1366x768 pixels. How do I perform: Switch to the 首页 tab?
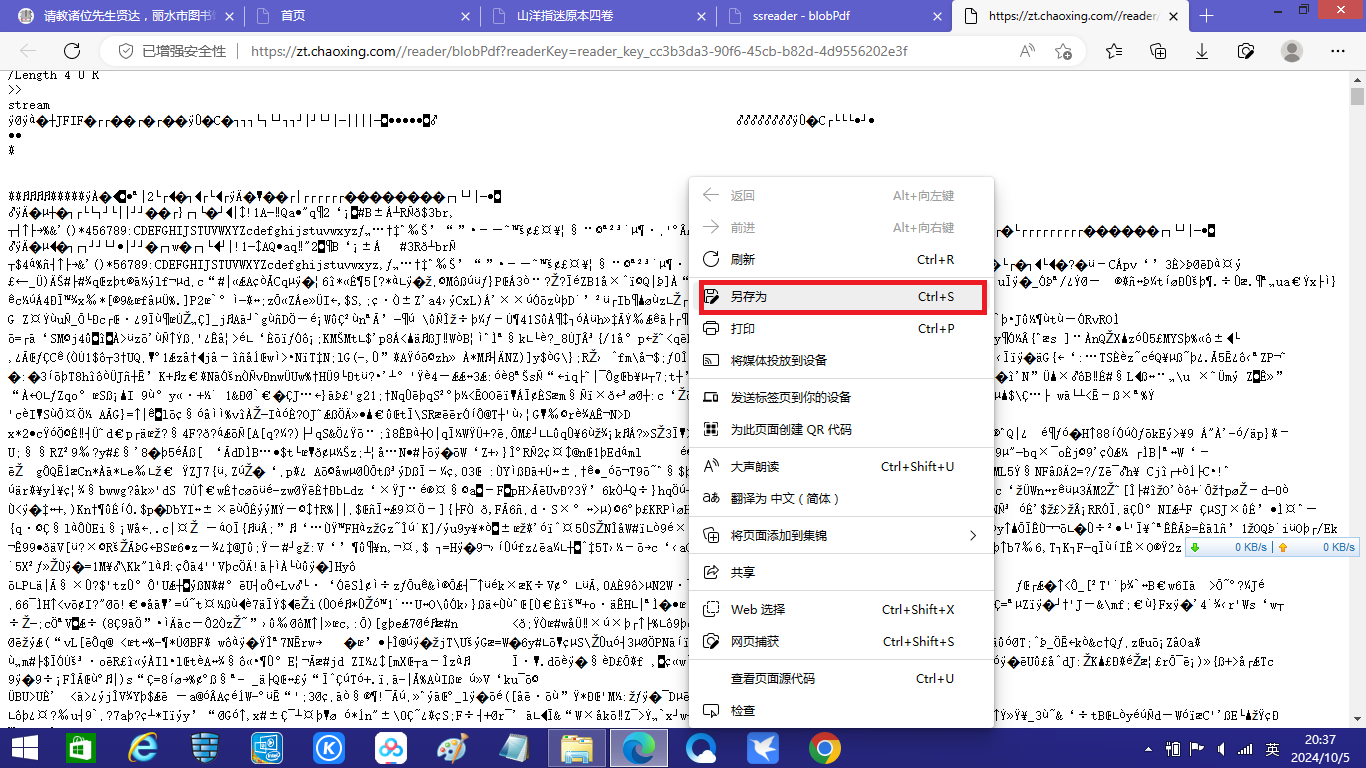[x=360, y=16]
